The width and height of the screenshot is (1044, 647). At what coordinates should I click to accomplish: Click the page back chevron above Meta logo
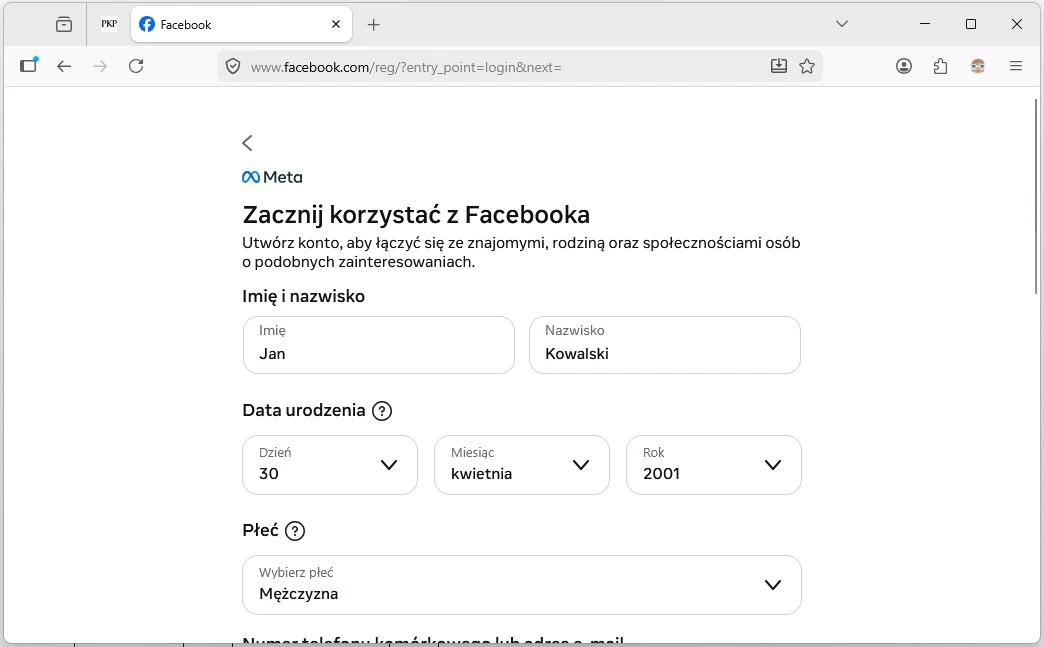point(247,142)
